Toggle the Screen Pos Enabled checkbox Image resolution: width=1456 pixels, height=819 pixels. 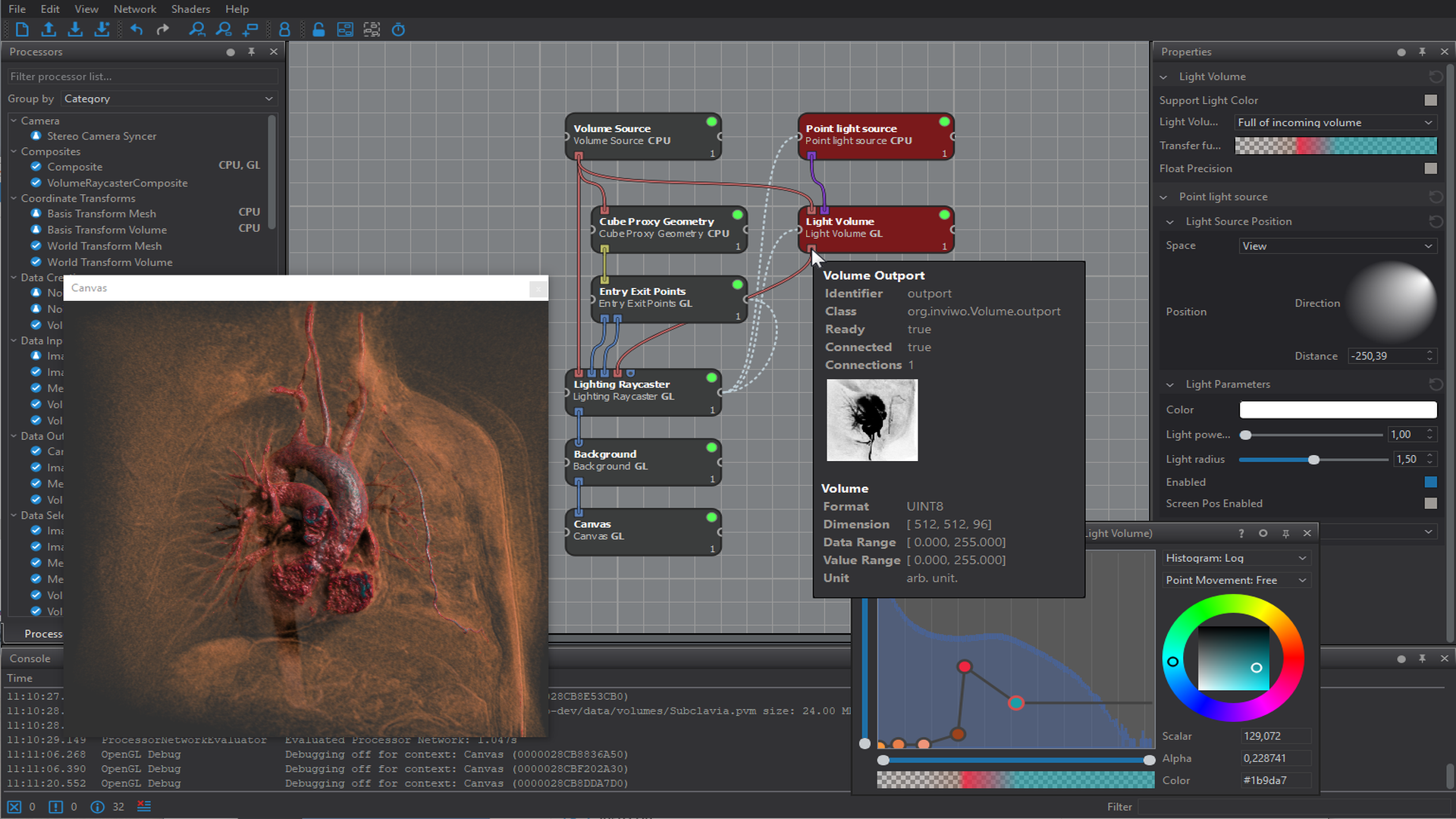1430,504
